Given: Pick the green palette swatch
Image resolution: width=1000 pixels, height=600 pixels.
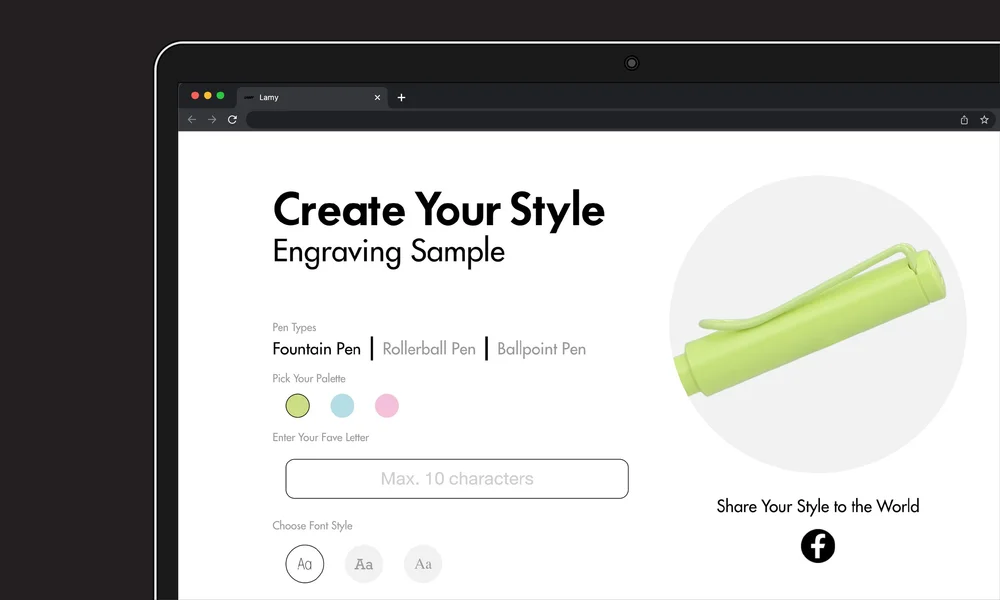Looking at the screenshot, I should pos(298,406).
